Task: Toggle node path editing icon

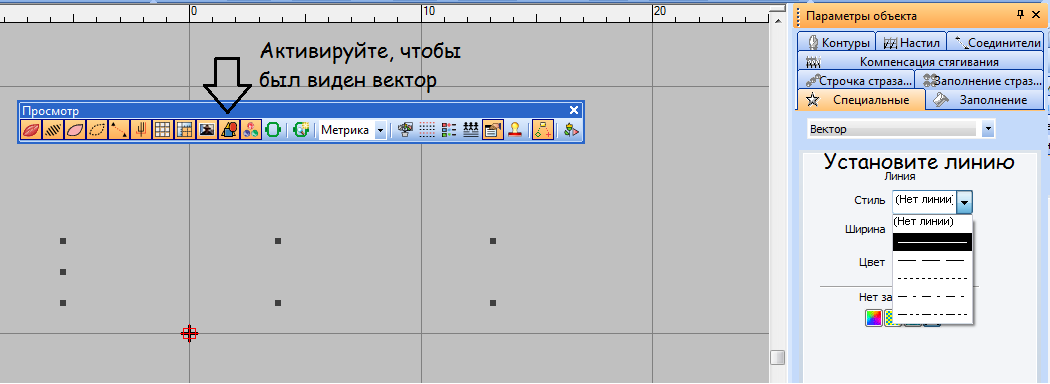Action: point(543,130)
